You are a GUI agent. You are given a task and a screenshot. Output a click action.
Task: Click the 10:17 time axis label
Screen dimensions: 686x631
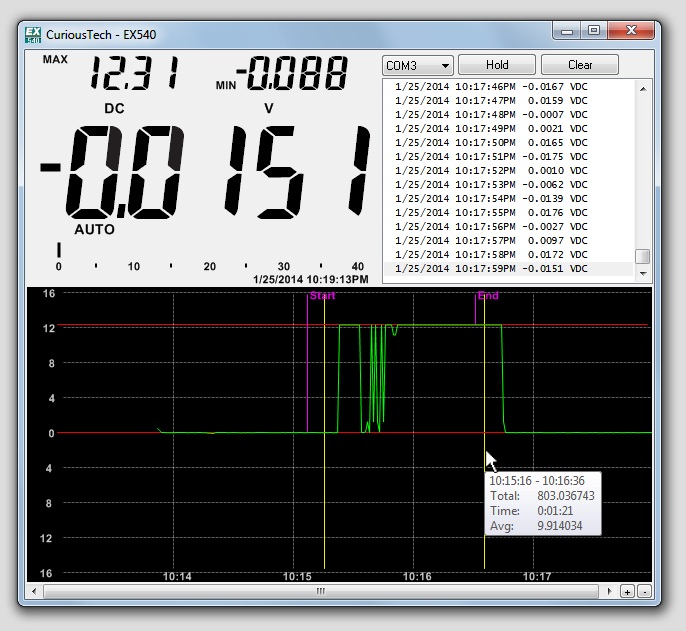[537, 576]
